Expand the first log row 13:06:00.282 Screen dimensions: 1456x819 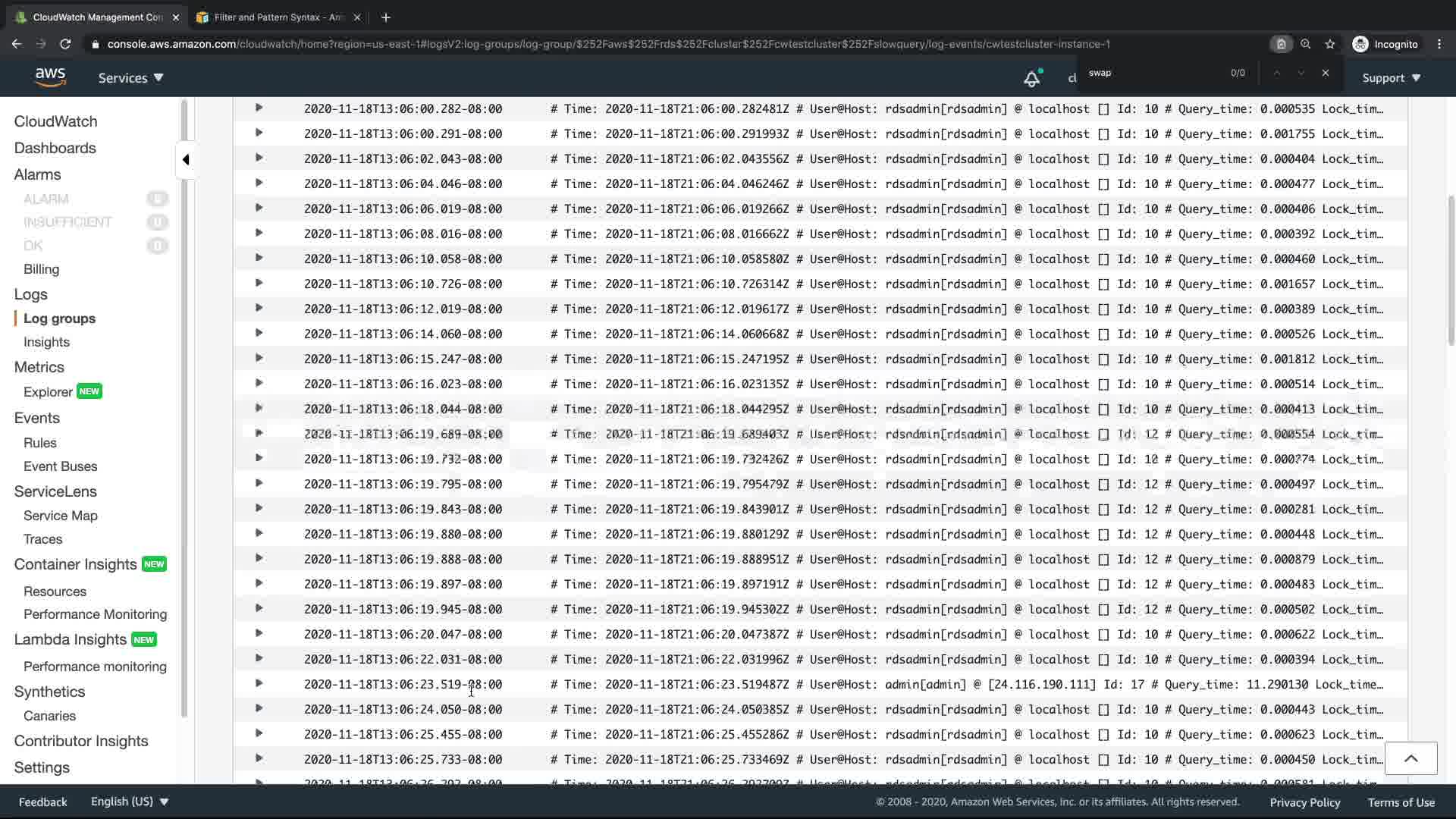click(x=259, y=108)
